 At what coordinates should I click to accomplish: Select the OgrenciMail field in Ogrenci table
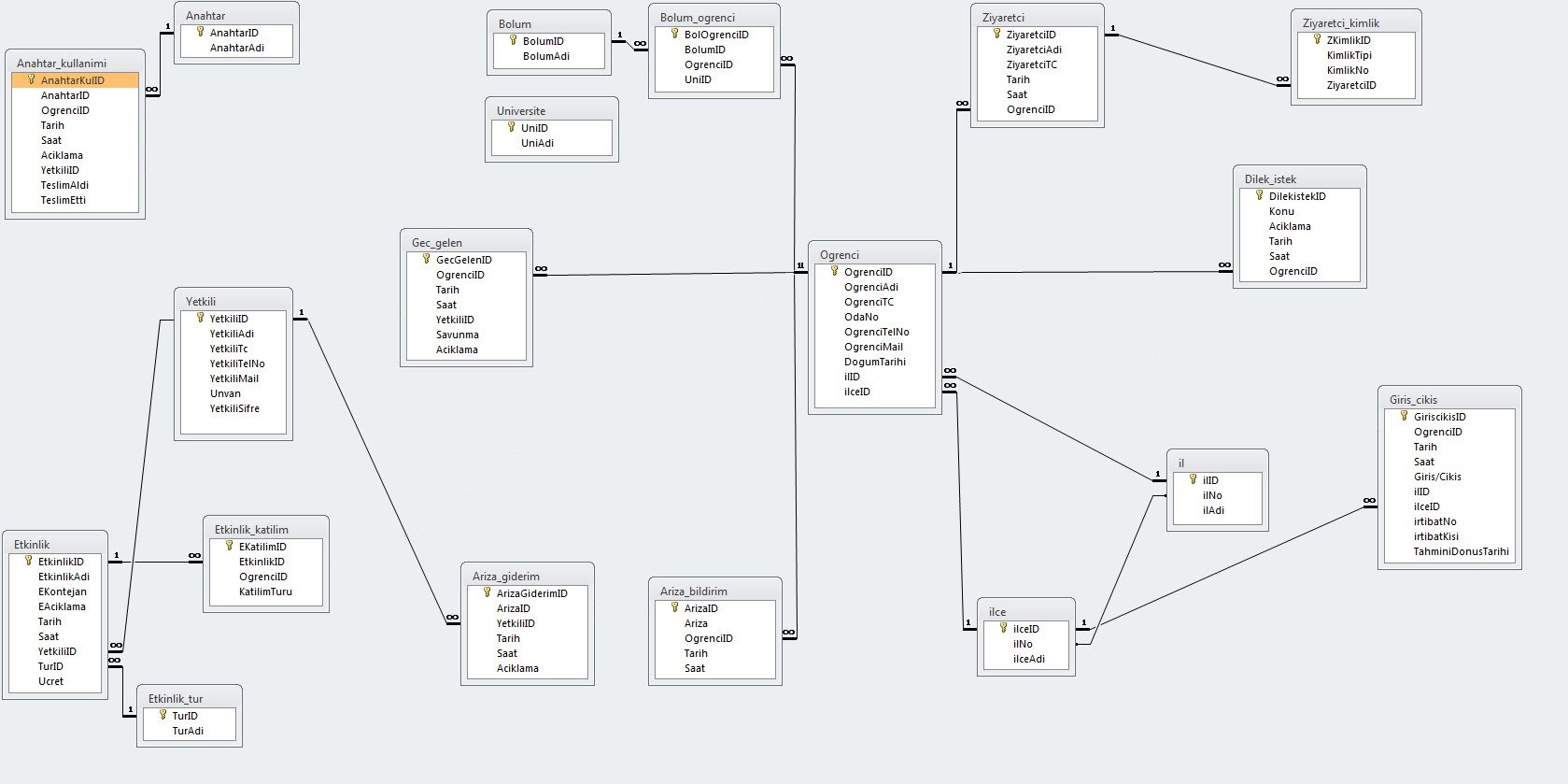pos(873,347)
